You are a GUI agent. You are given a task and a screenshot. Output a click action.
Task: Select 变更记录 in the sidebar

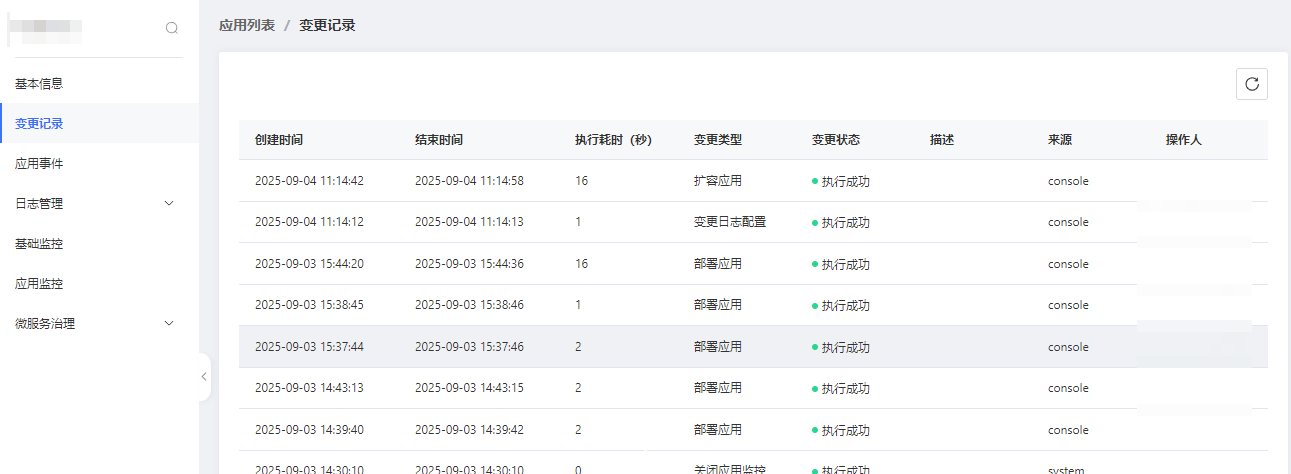tap(39, 123)
